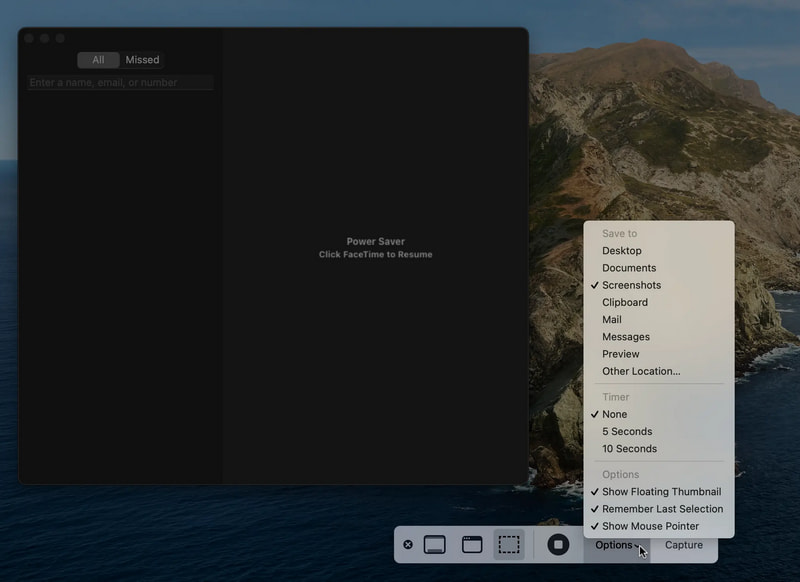
Task: Choose Documents as save destination
Action: tap(630, 267)
